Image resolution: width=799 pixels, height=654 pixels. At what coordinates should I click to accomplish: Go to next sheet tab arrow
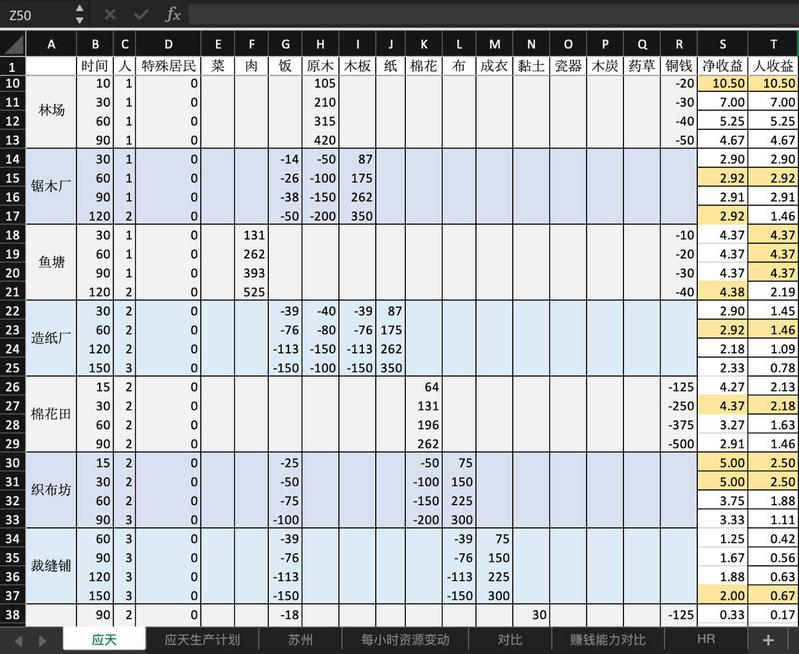click(42, 641)
